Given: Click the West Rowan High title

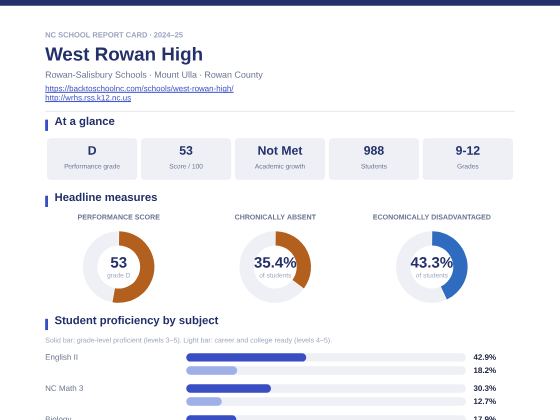Looking at the screenshot, I should [124, 54].
